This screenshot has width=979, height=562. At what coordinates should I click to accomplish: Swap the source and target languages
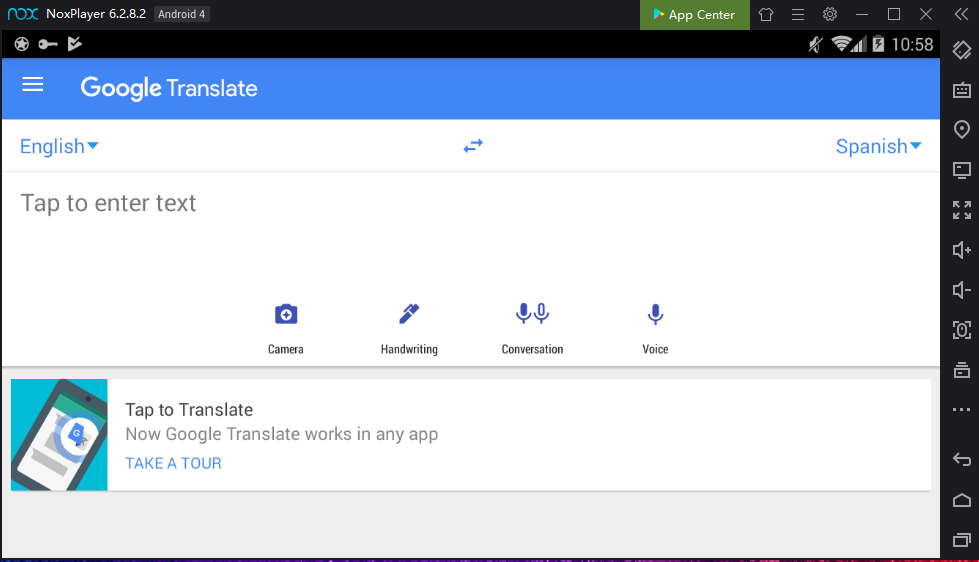473,145
